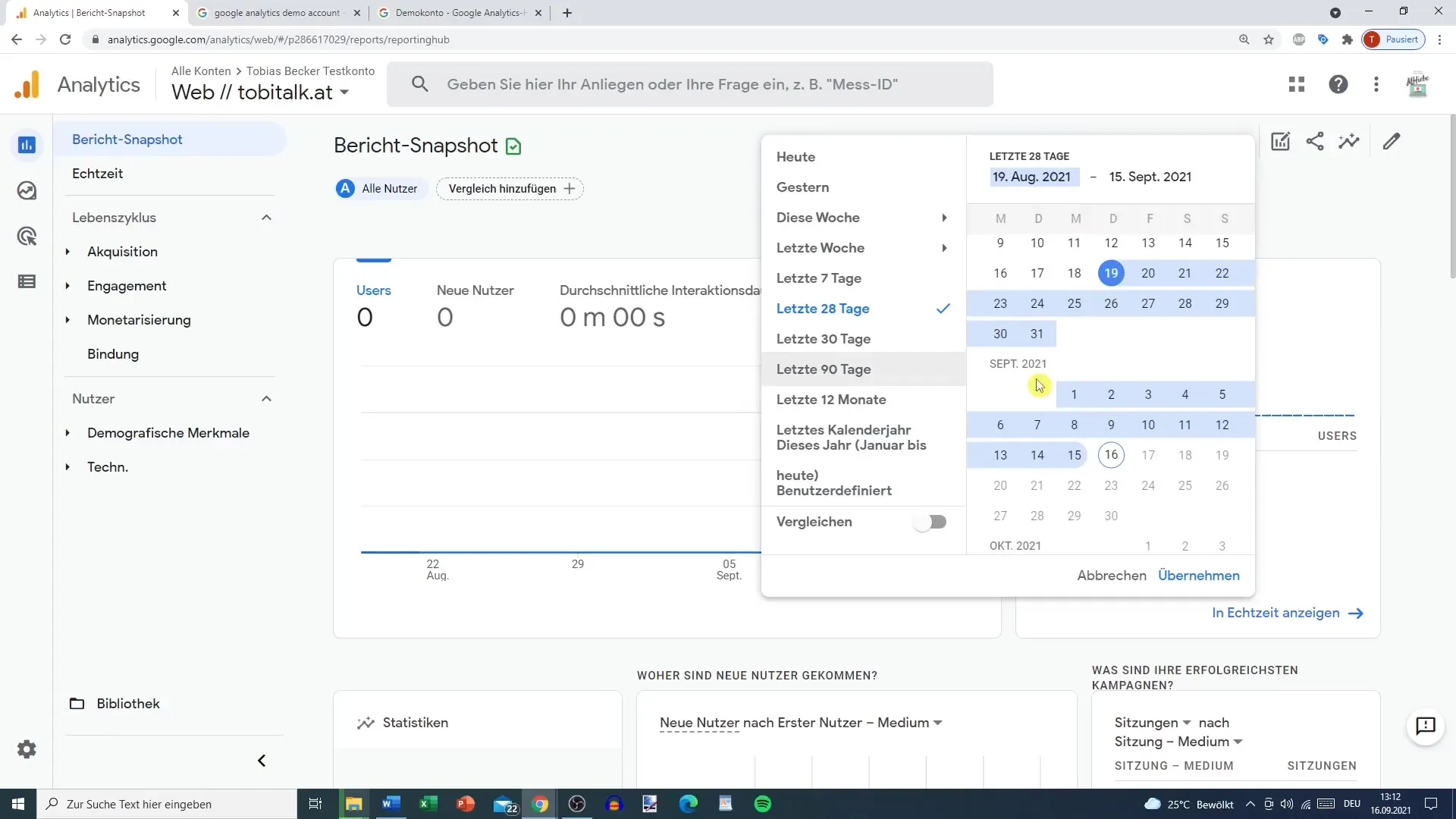Open the Explore icon in left rail
This screenshot has height=819, width=1456.
27,190
